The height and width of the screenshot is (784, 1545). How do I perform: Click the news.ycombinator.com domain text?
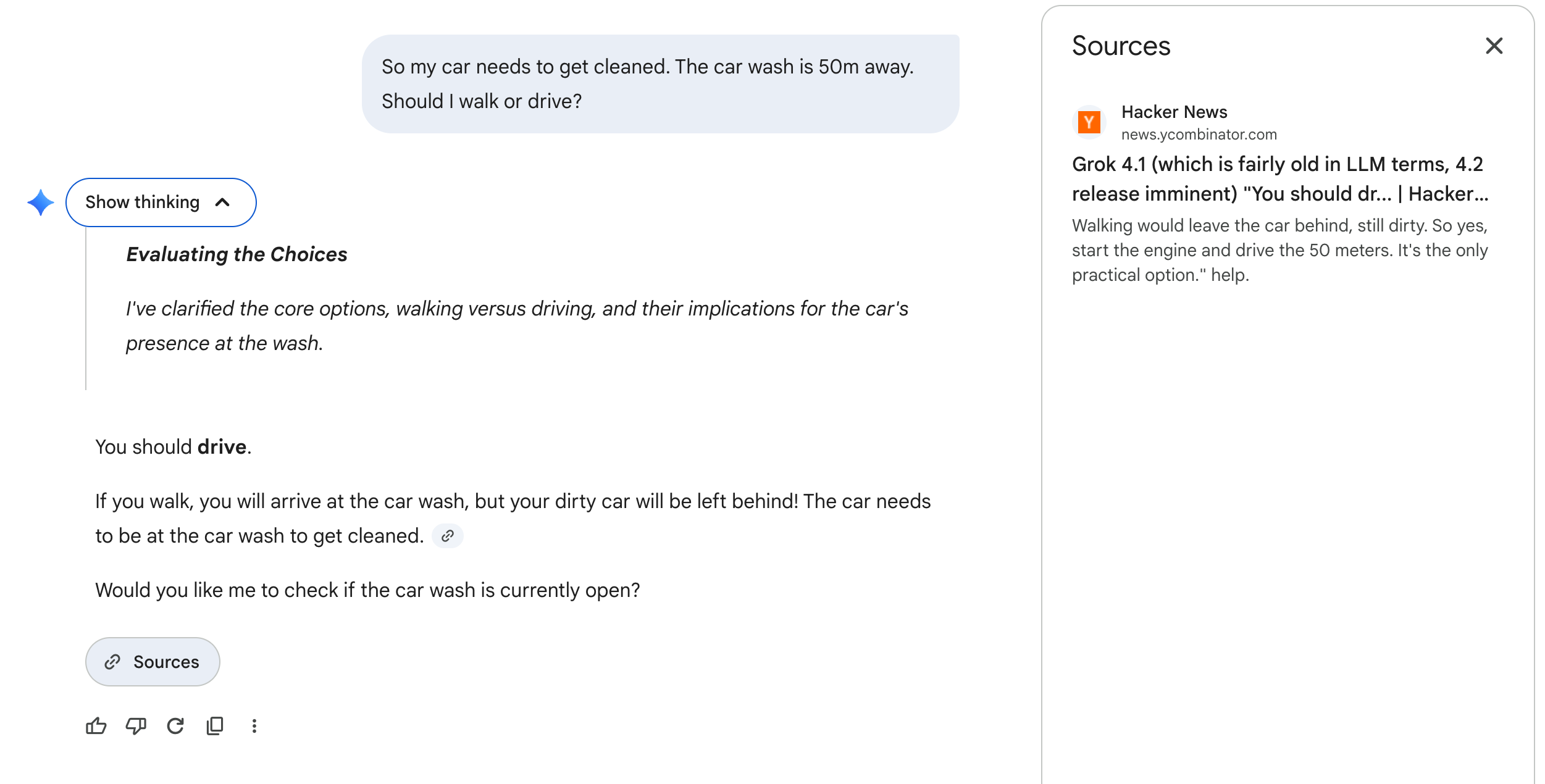tap(1199, 135)
